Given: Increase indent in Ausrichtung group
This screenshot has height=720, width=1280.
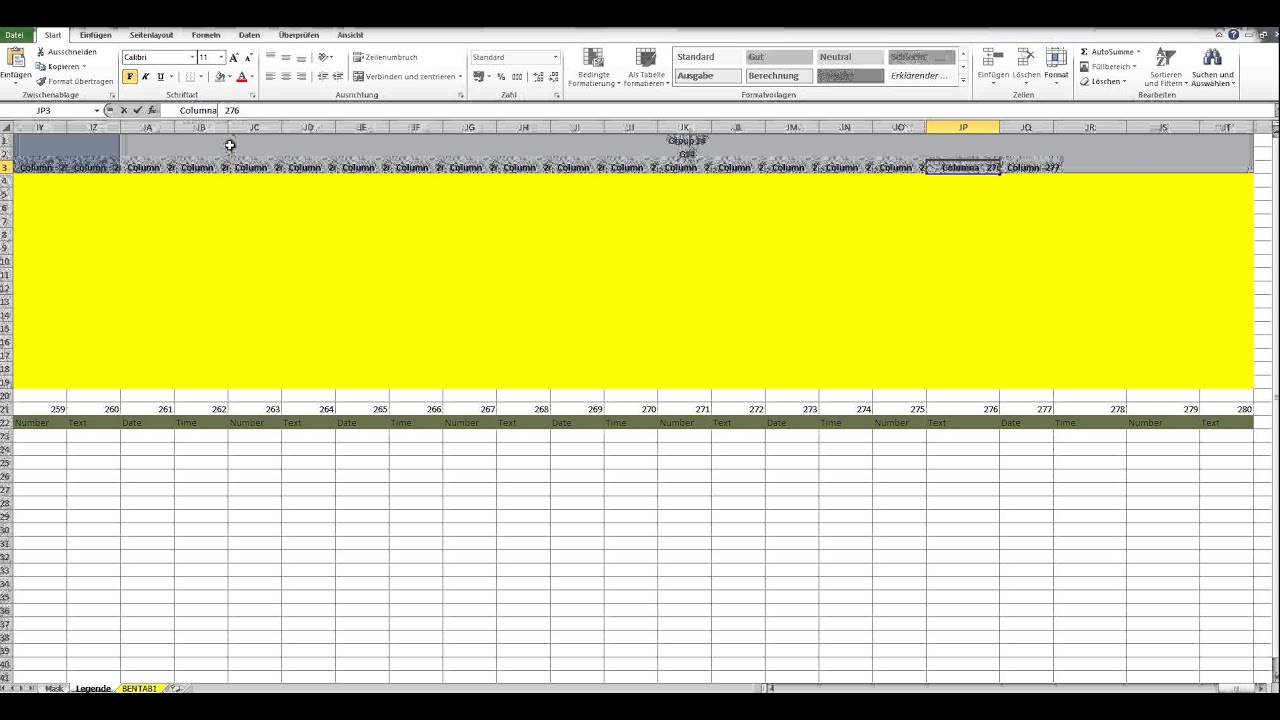Looking at the screenshot, I should point(338,76).
